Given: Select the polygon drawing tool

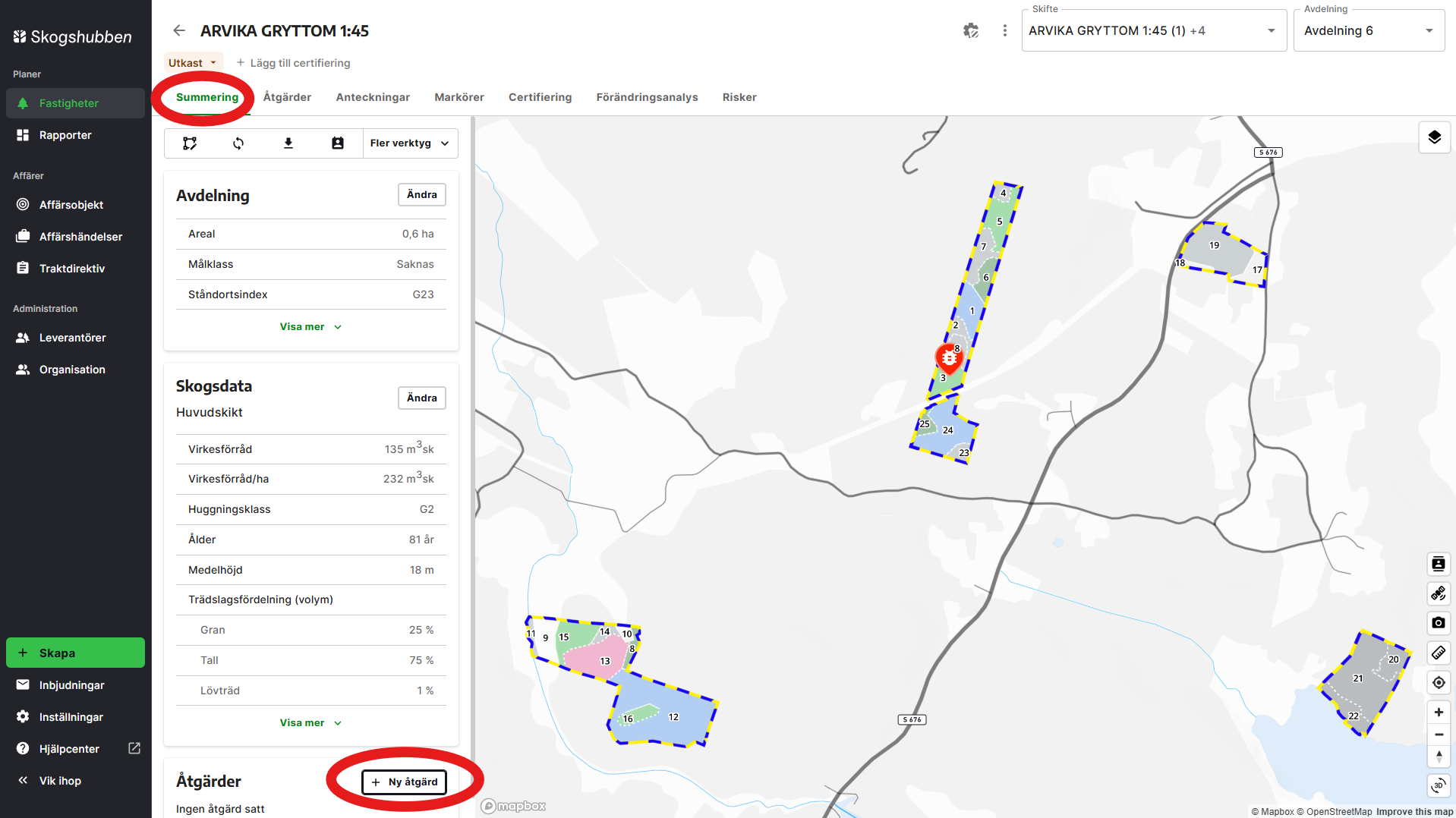Looking at the screenshot, I should [190, 143].
